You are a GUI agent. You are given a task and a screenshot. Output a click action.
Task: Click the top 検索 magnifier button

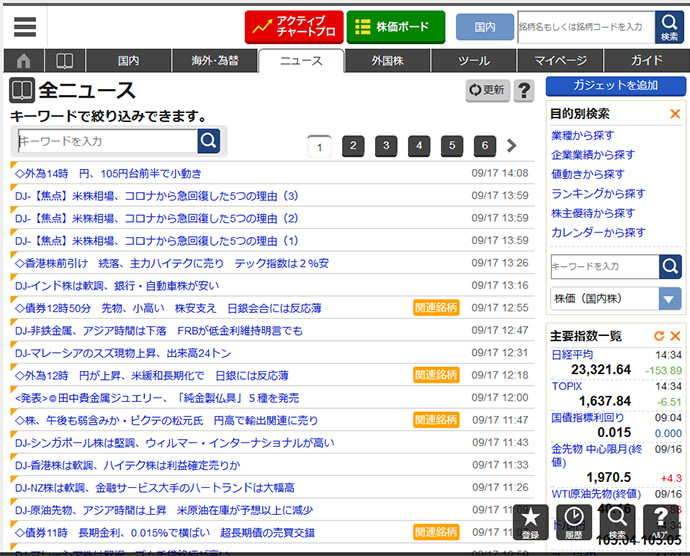pos(669,27)
